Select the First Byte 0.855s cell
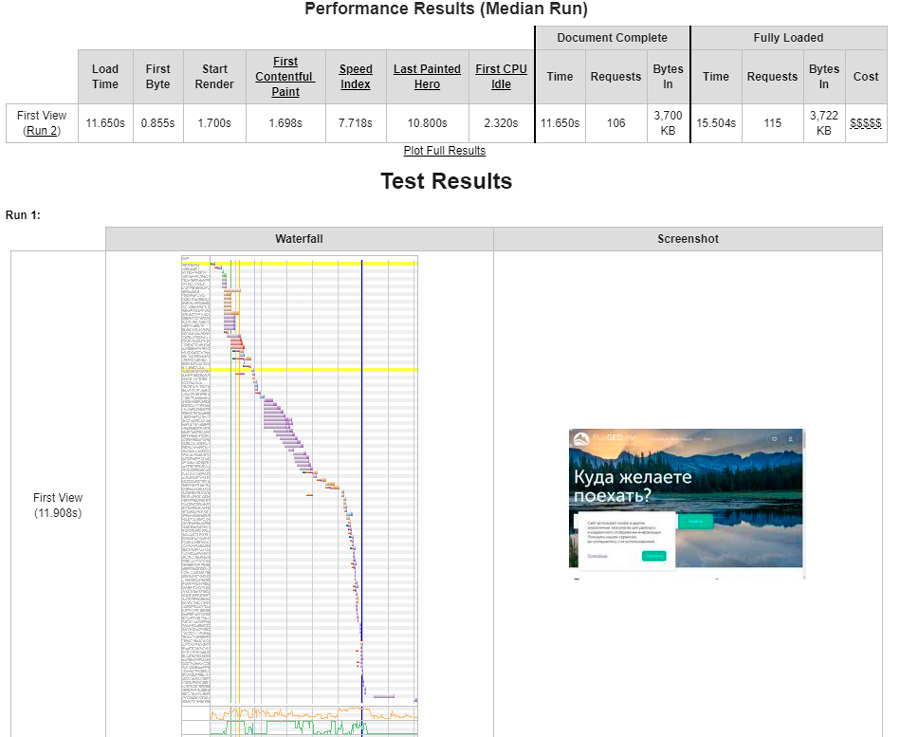900x737 pixels. click(157, 123)
